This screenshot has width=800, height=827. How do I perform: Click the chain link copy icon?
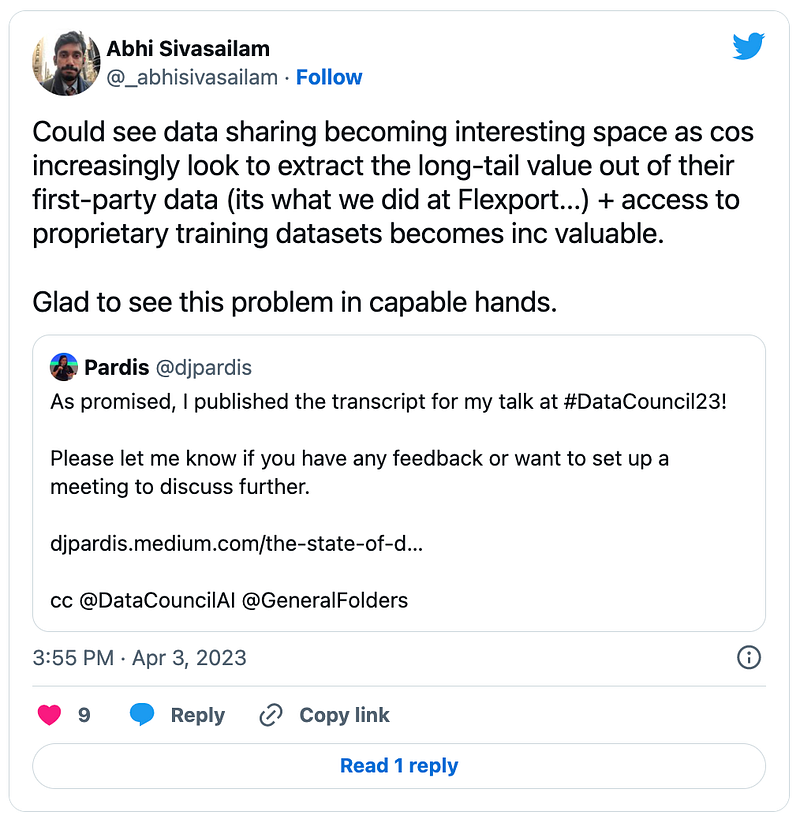click(x=271, y=715)
